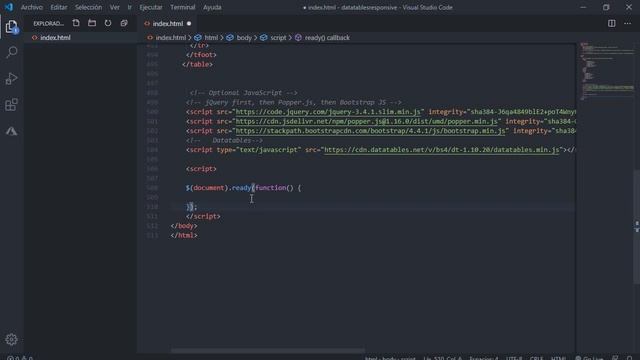The image size is (640, 360).
Task: Click the UTF-8 encoding indicator
Action: 514,358
